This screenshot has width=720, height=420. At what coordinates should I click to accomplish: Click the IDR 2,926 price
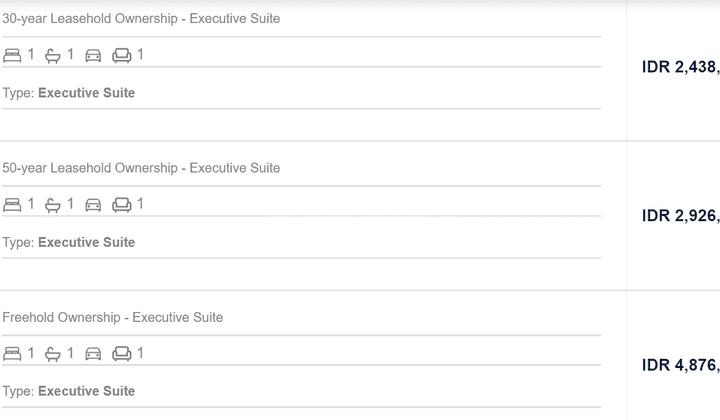coord(681,216)
